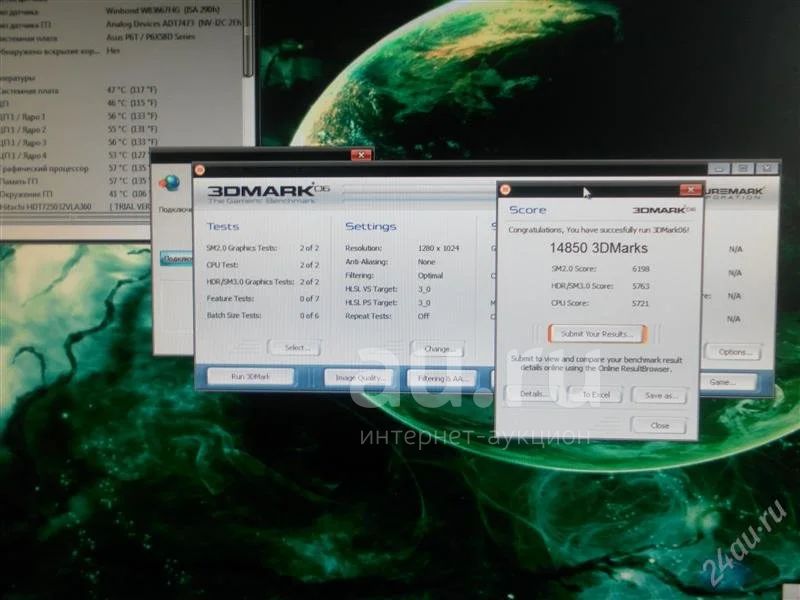Image resolution: width=800 pixels, height=600 pixels.
Task: Close the 3DMark06 main window
Action: coord(767,168)
